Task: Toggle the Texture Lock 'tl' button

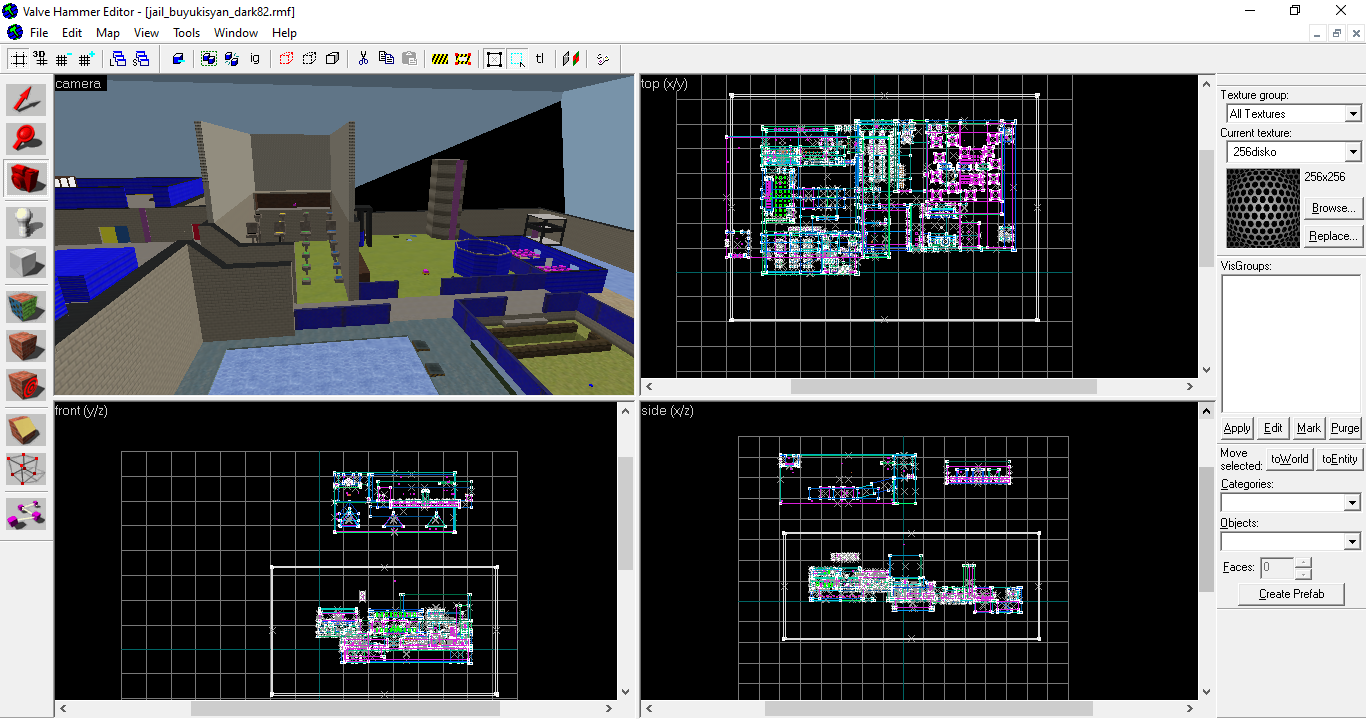Action: [x=540, y=59]
